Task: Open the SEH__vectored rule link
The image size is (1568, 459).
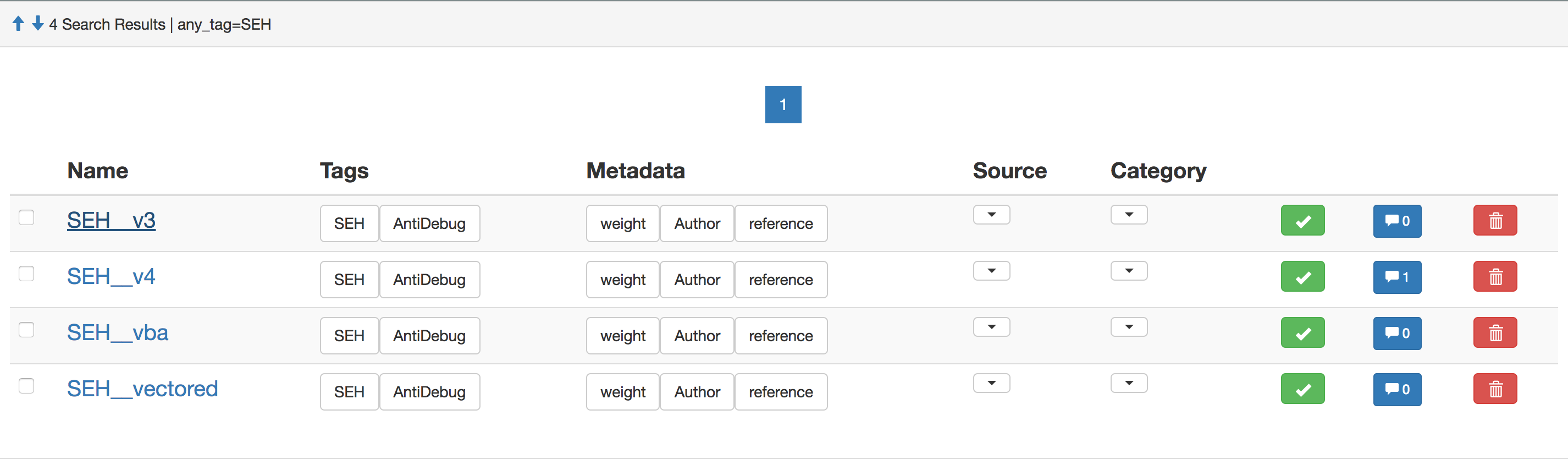Action: point(142,389)
